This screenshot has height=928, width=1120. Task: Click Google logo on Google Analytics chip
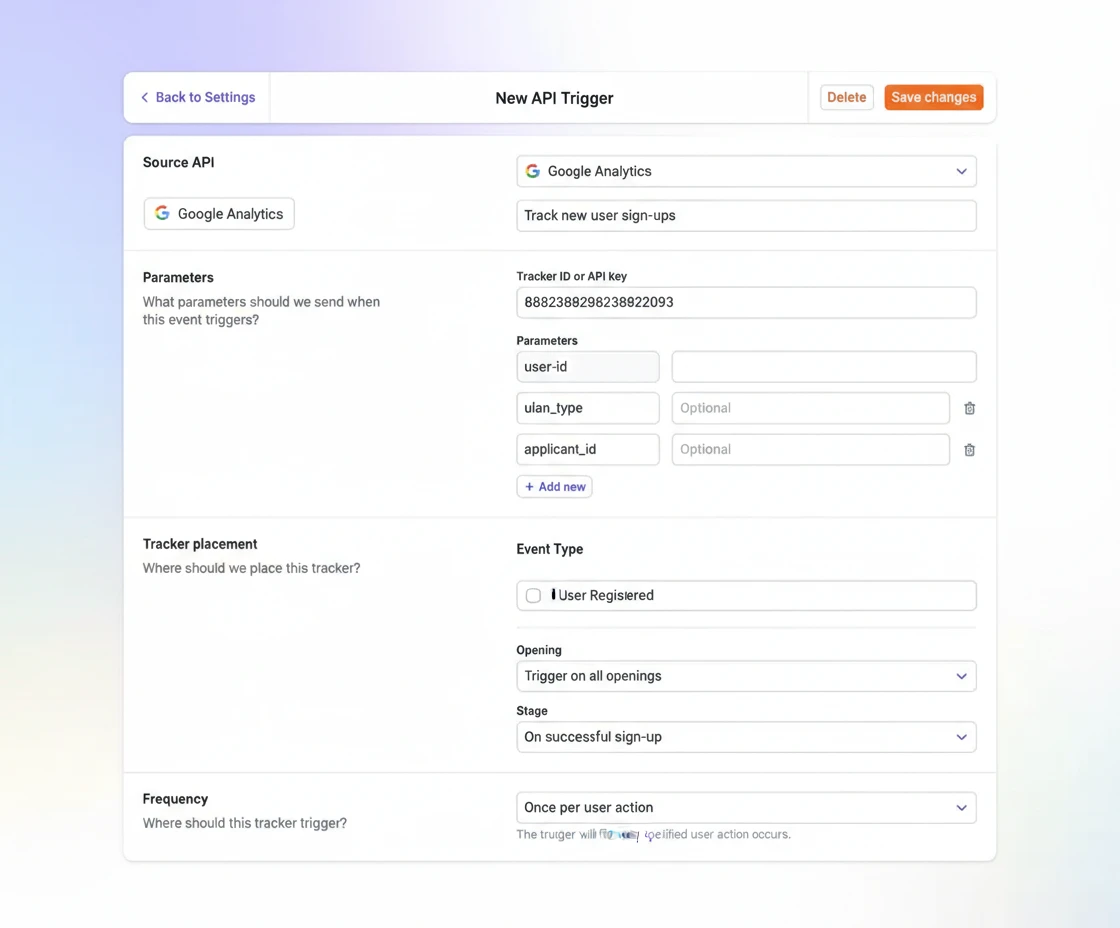point(162,213)
